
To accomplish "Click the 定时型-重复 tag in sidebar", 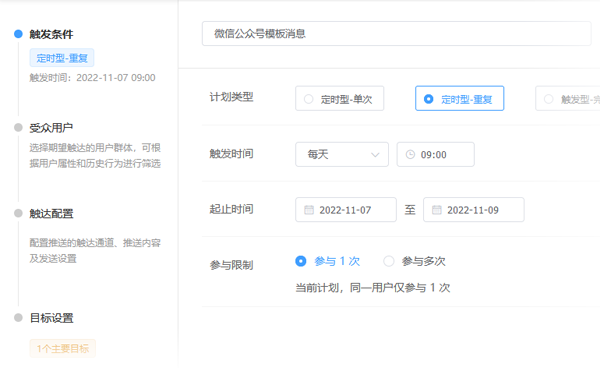I will [62, 58].
